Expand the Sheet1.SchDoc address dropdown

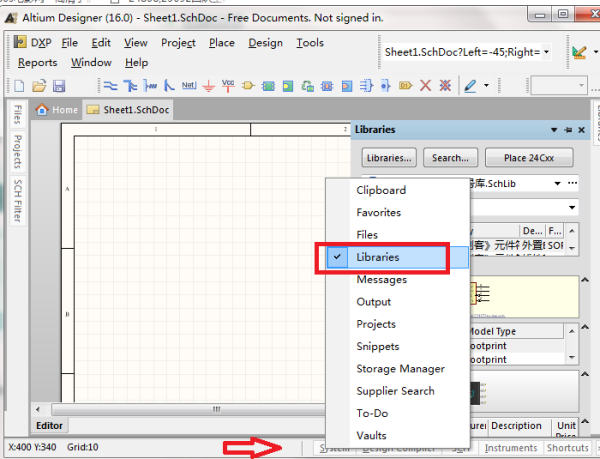[x=546, y=52]
